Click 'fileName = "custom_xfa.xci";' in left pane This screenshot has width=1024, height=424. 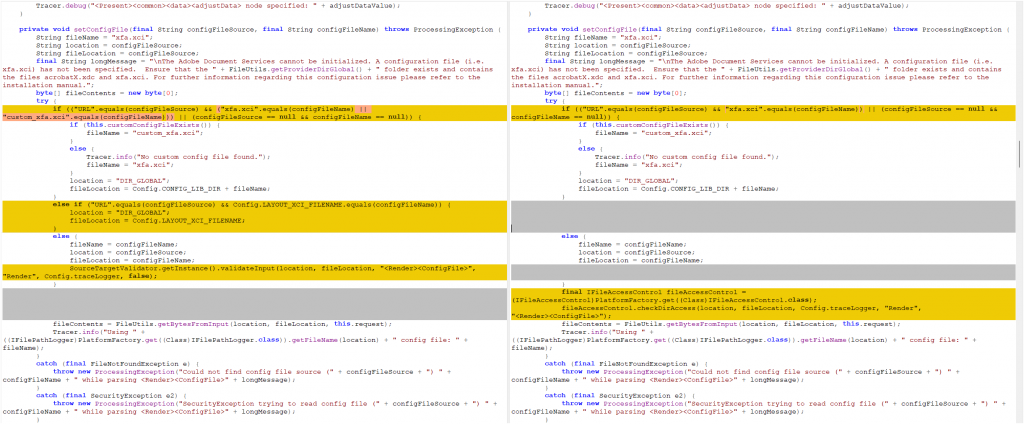[144, 132]
